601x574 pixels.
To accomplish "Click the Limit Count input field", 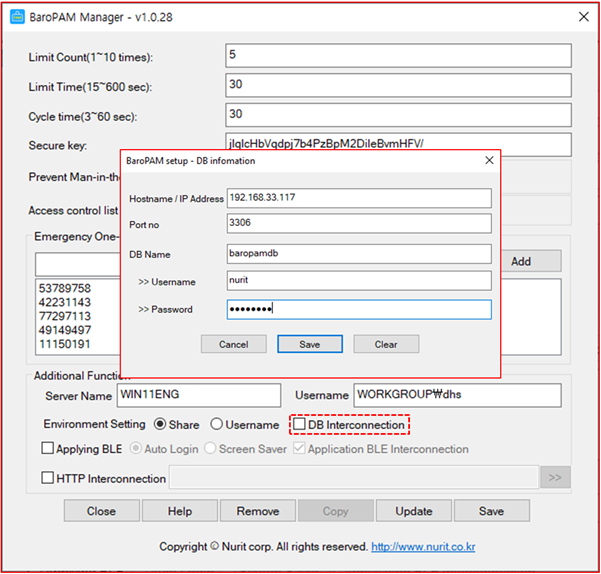I will pyautogui.click(x=399, y=55).
